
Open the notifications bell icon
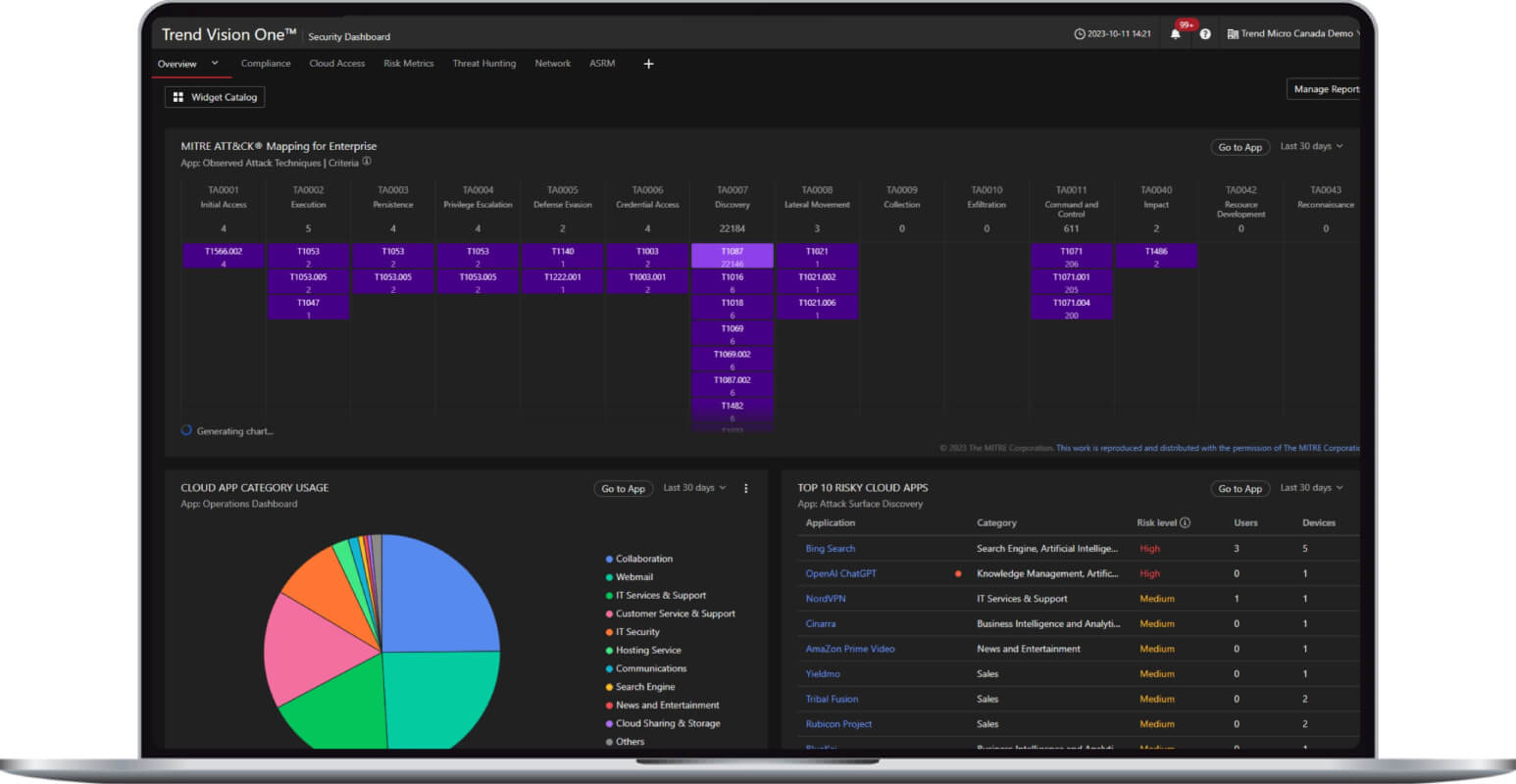point(1175,34)
